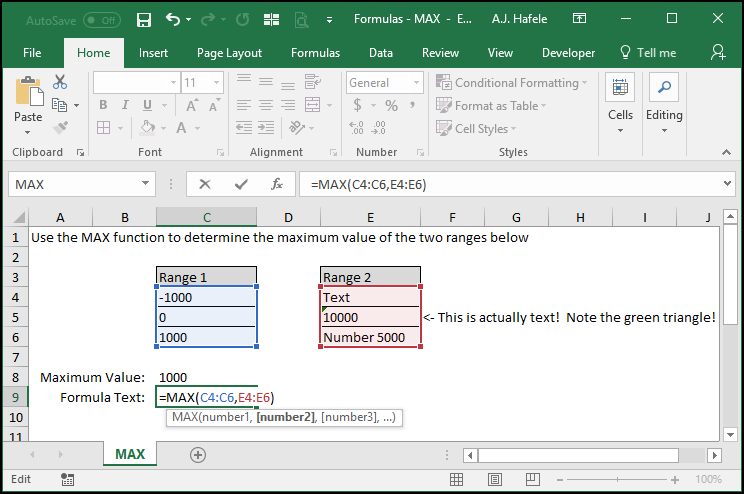
Task: Open the Cells group dropdown
Action: 620,105
